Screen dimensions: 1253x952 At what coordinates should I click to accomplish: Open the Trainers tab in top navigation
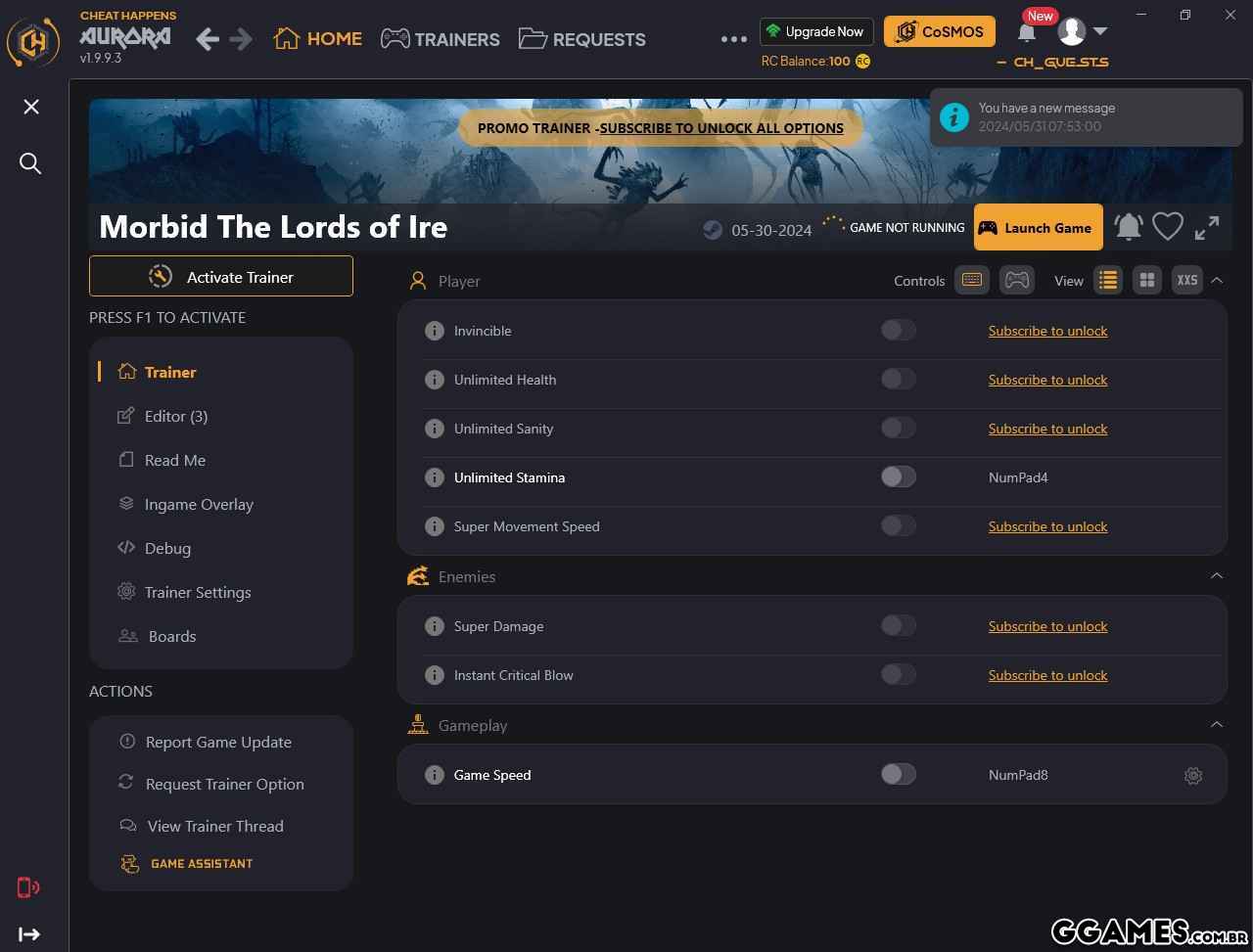(x=441, y=39)
